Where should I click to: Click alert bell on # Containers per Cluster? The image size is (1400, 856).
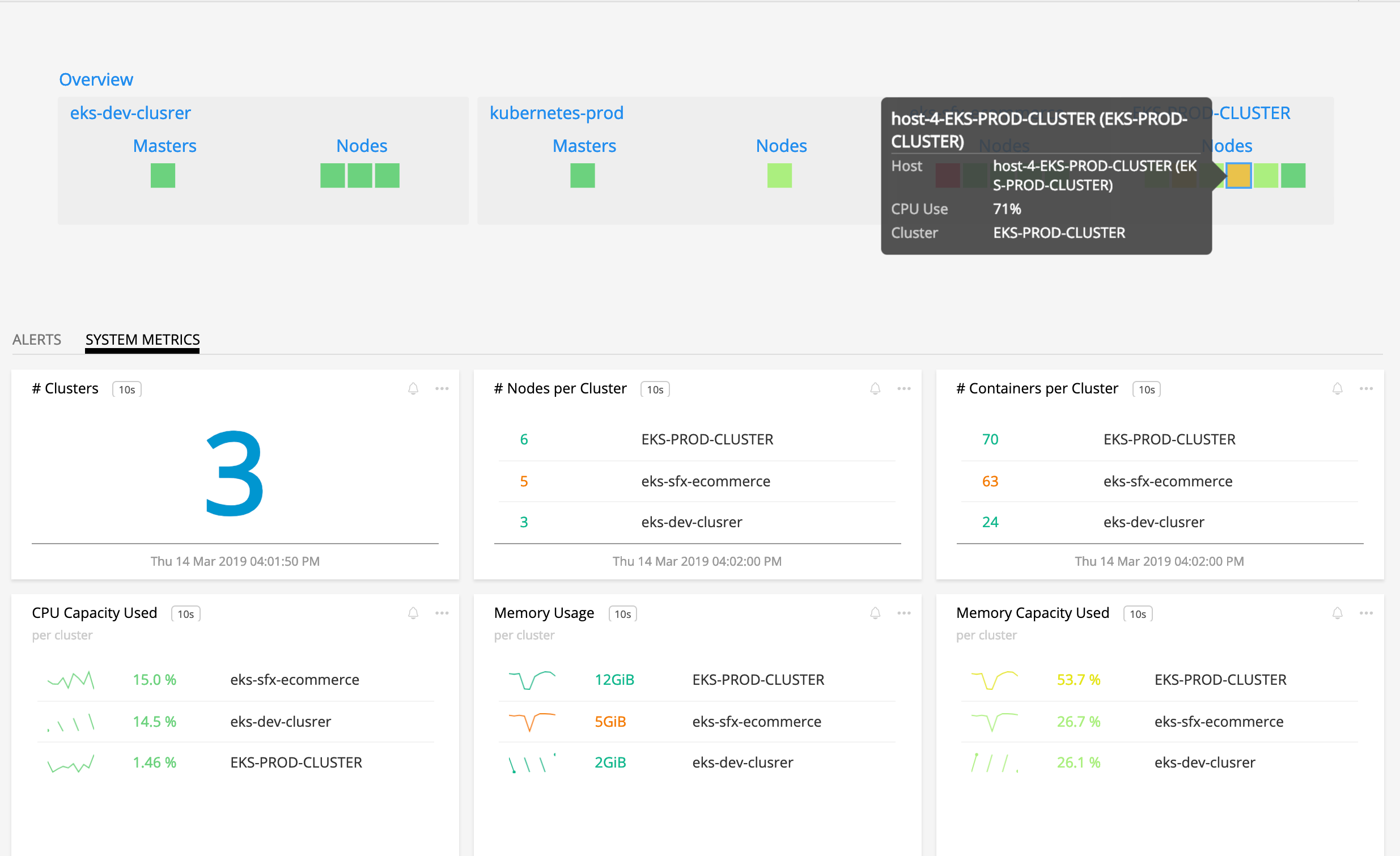(x=1338, y=389)
